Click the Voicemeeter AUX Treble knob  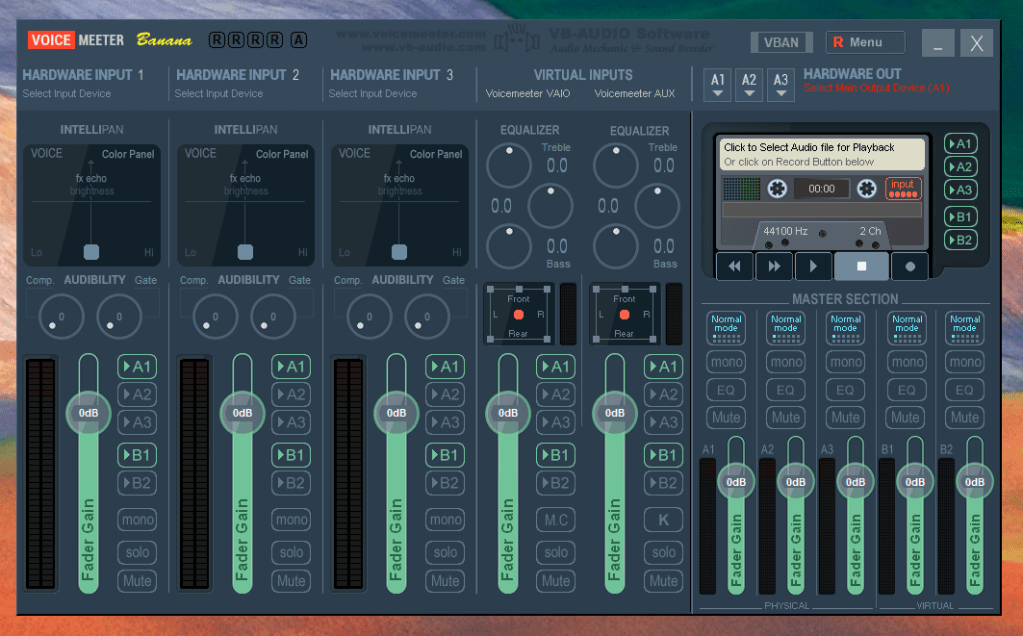[x=615, y=165]
